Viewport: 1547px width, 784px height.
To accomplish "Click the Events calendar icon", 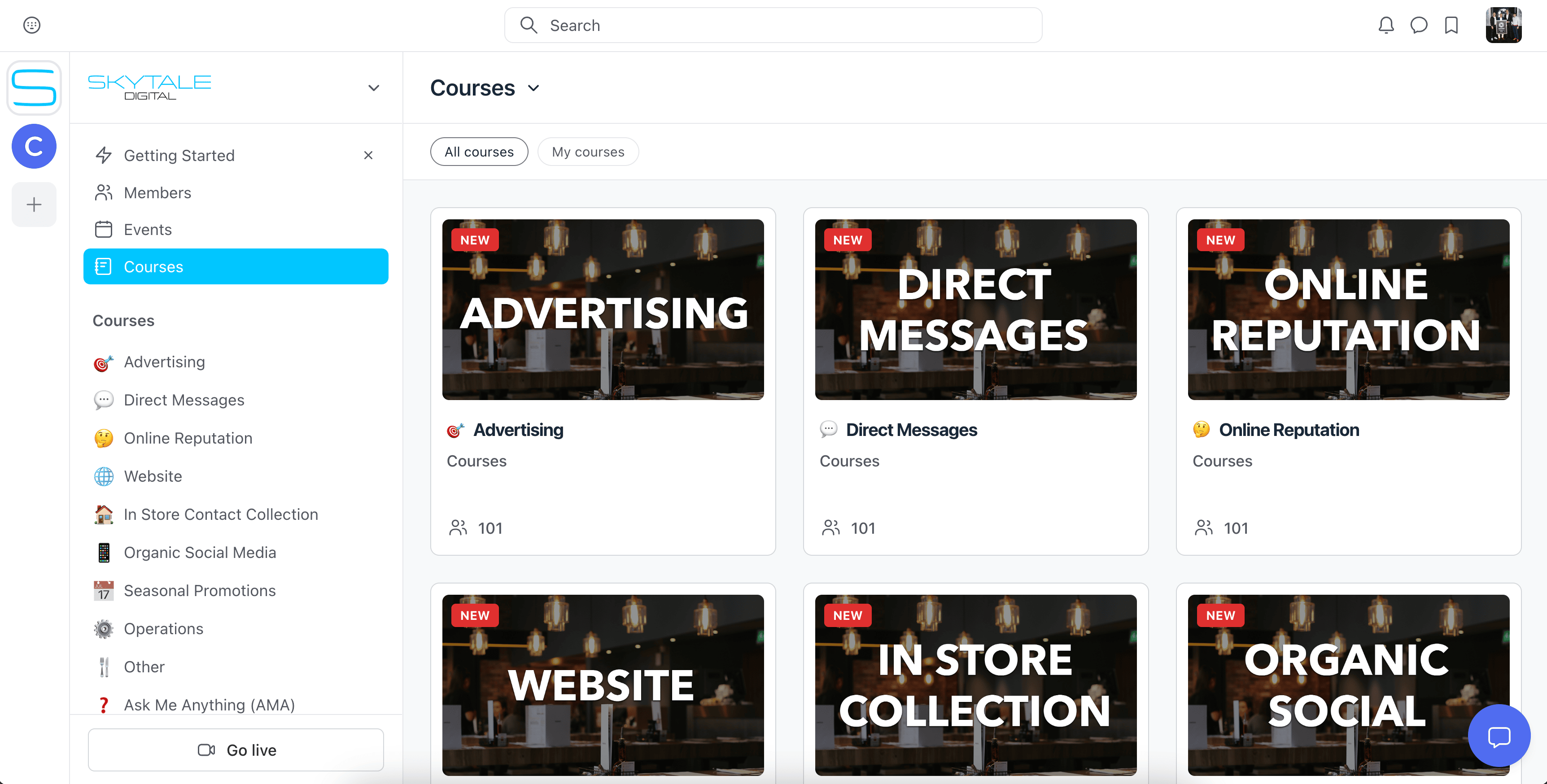I will pyautogui.click(x=103, y=229).
